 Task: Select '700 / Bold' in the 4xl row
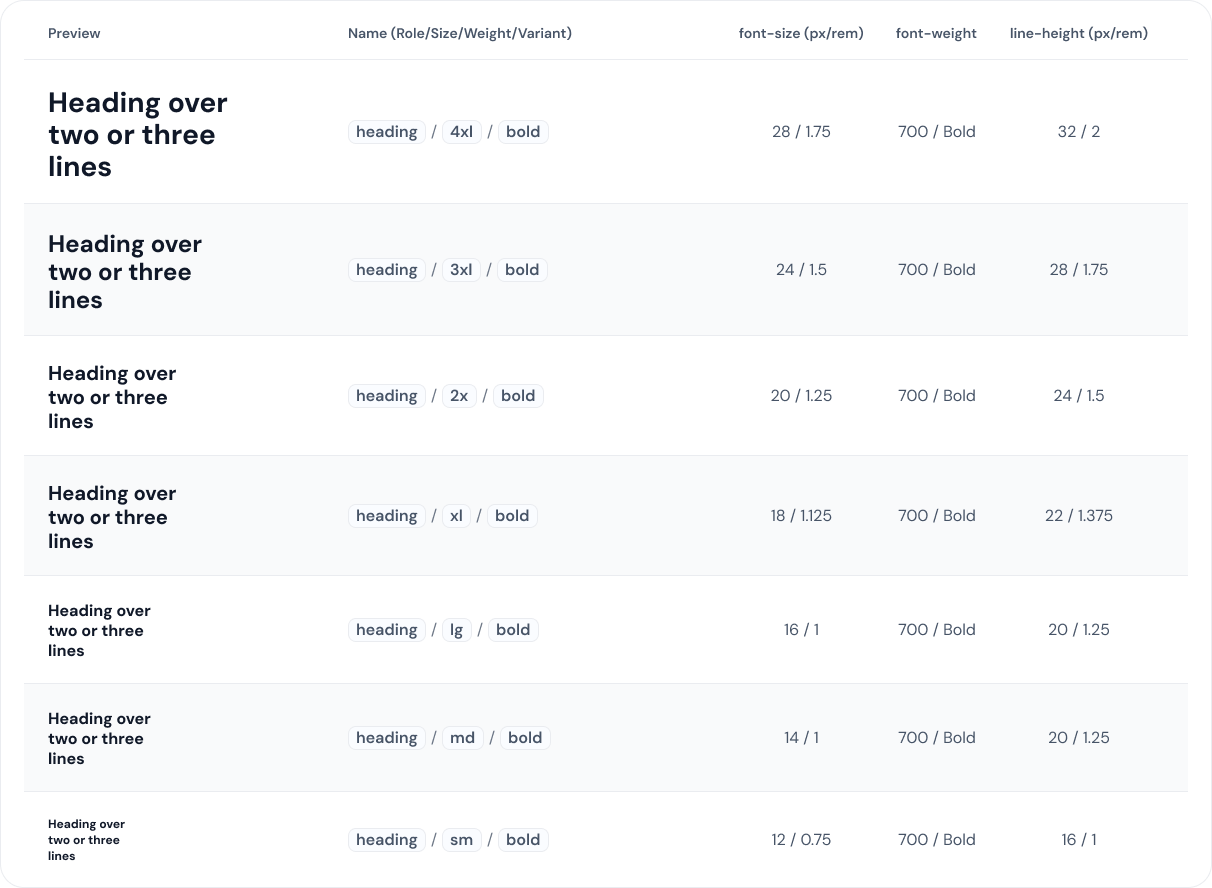coord(936,131)
